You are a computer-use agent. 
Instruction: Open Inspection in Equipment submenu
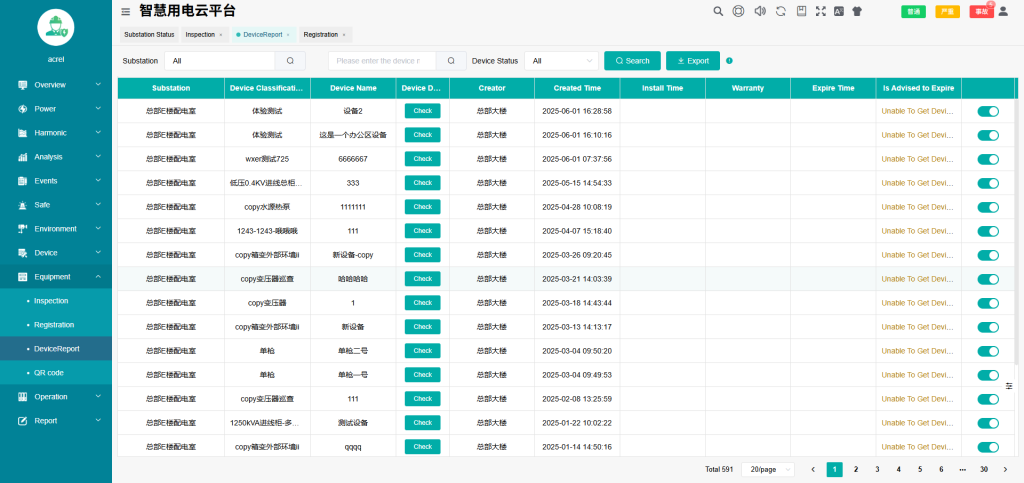(56, 301)
